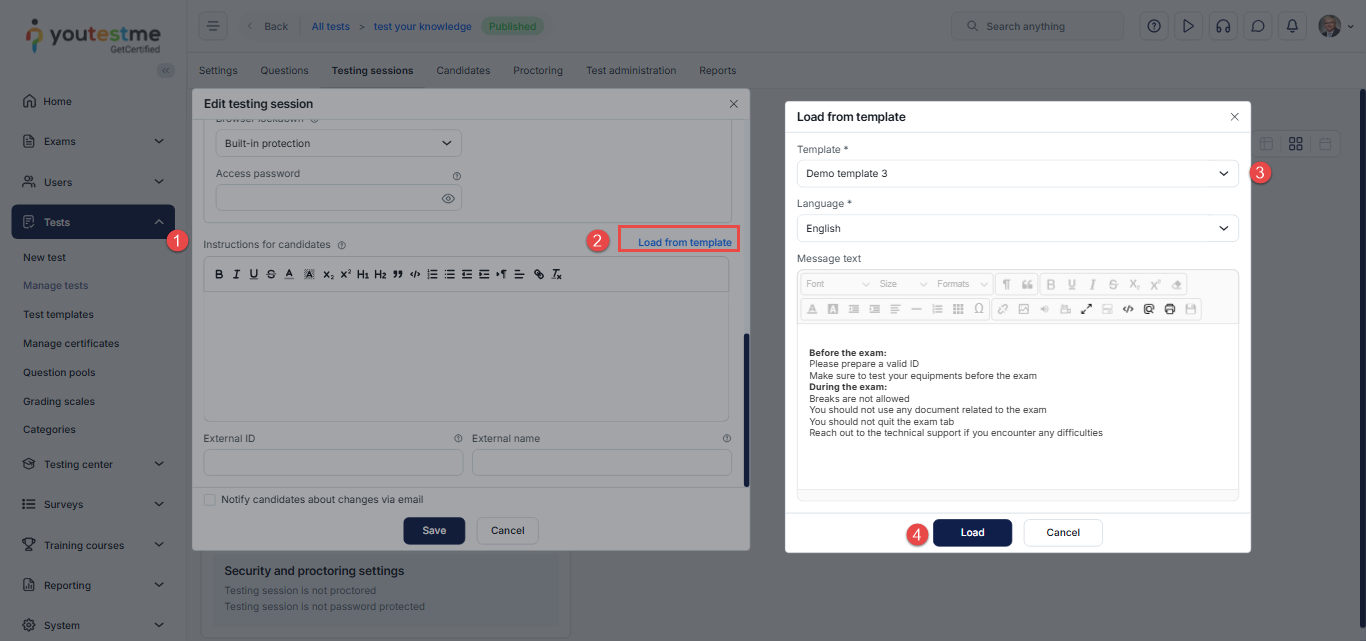Switch to the Candidates tab

click(463, 71)
